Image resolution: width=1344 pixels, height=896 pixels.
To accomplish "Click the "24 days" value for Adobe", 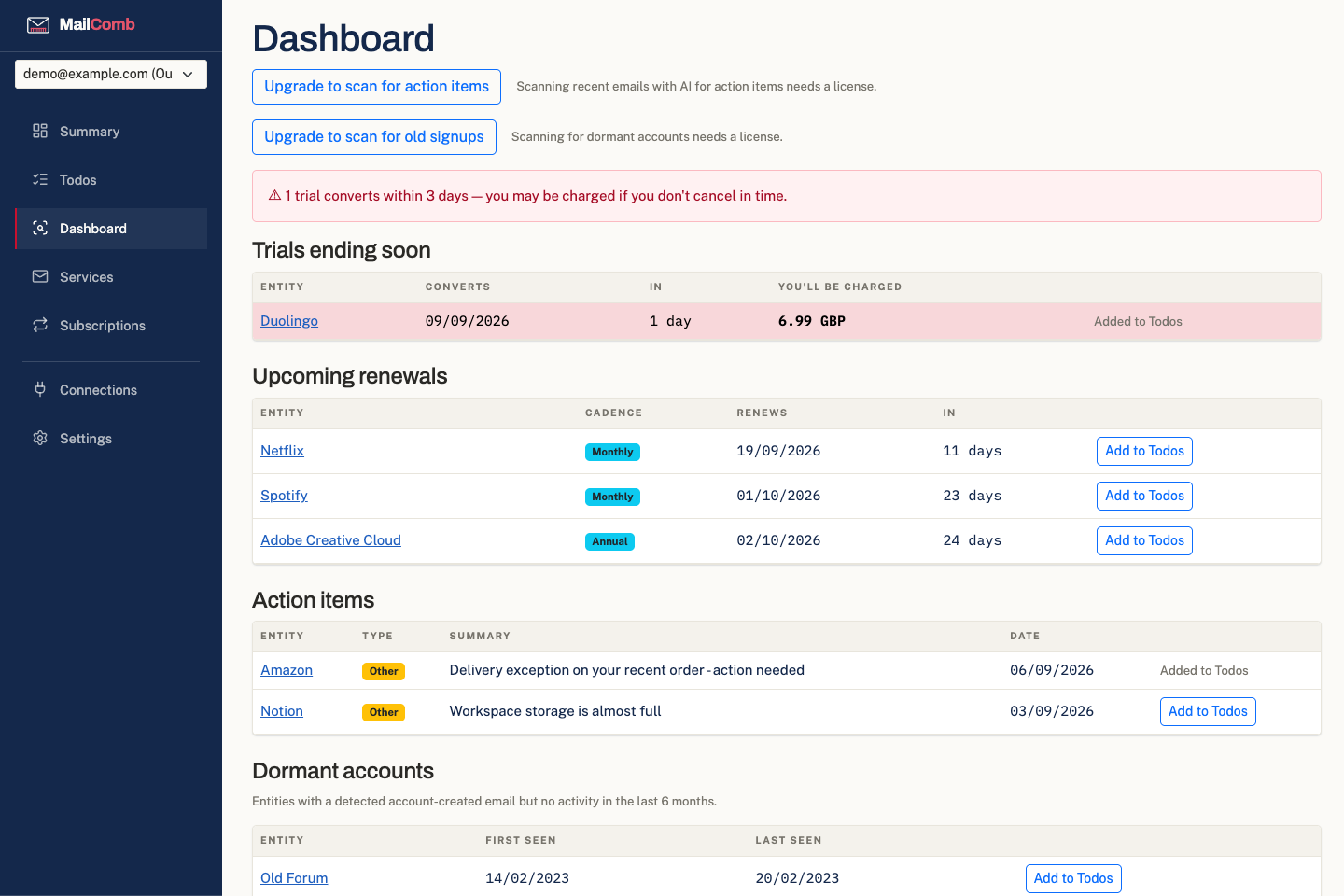I will pyautogui.click(x=972, y=540).
